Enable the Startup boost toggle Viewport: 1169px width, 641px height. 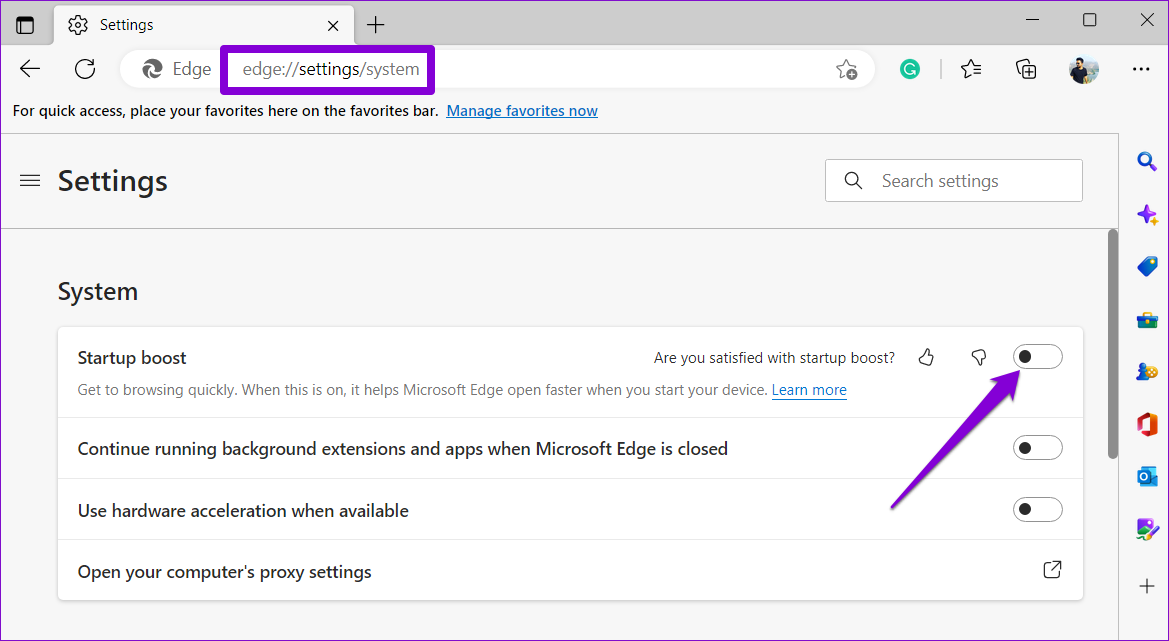point(1037,356)
